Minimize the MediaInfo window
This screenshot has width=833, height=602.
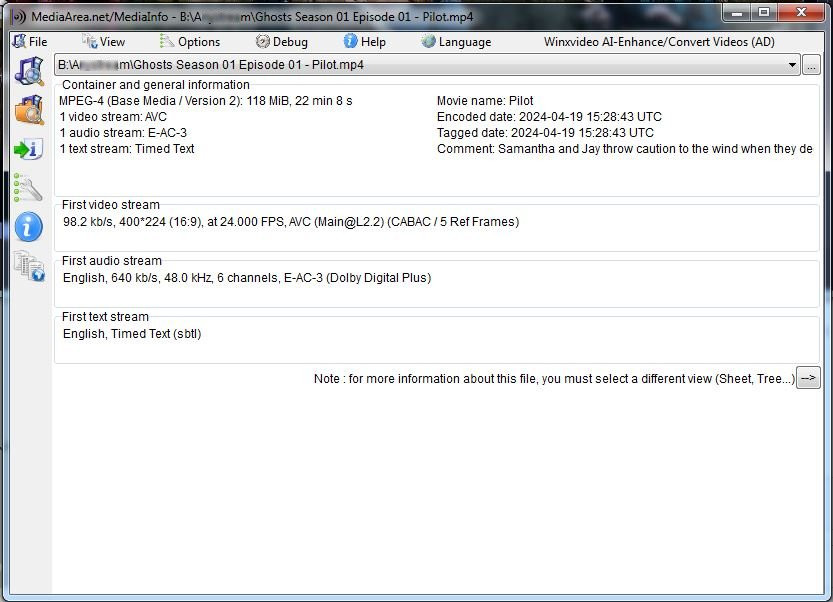[x=736, y=13]
